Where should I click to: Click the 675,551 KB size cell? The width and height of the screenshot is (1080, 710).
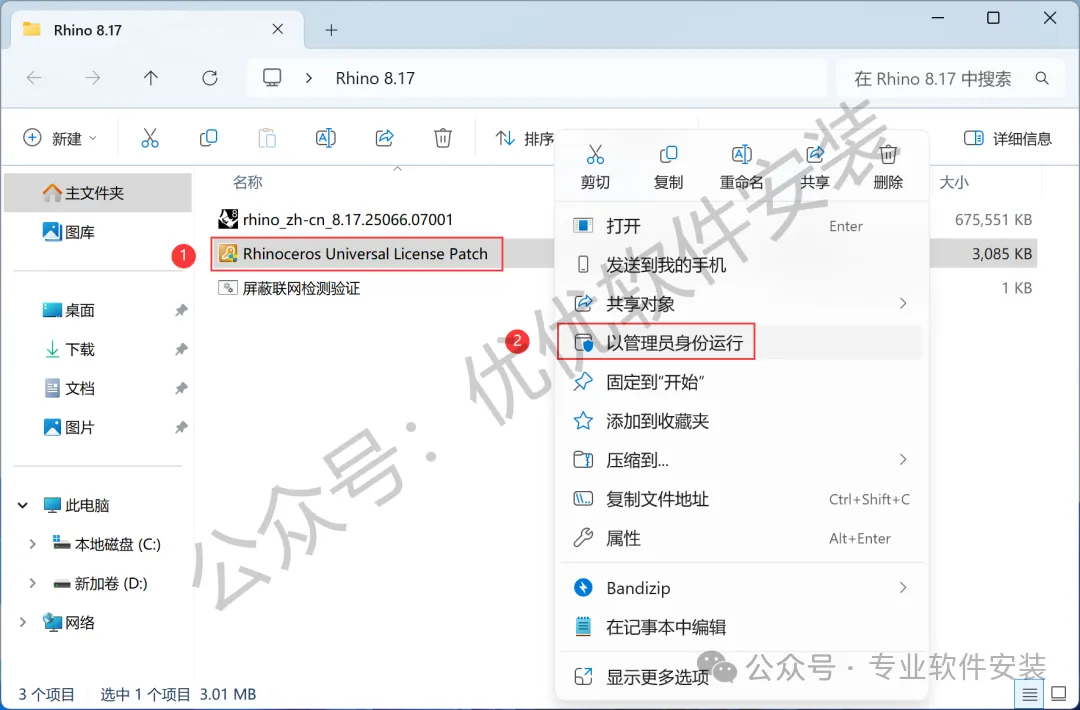[993, 220]
